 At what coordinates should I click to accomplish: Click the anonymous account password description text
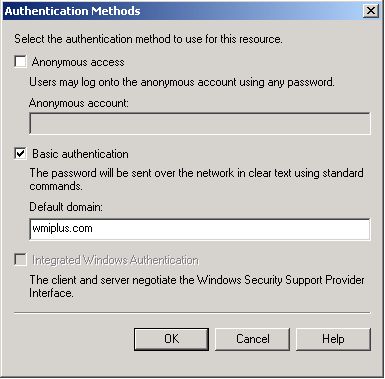point(182,82)
